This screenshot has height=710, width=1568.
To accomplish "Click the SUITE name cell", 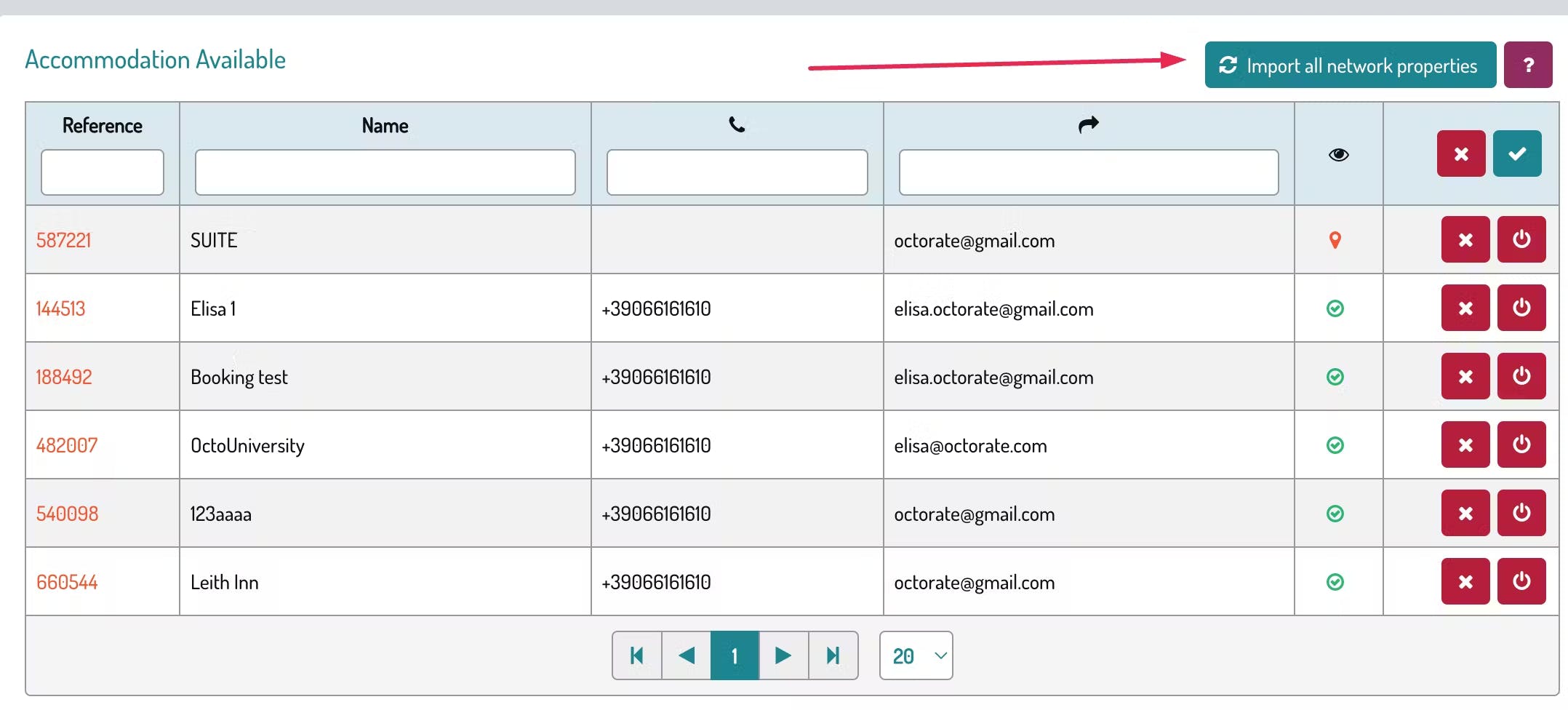I will coord(385,240).
